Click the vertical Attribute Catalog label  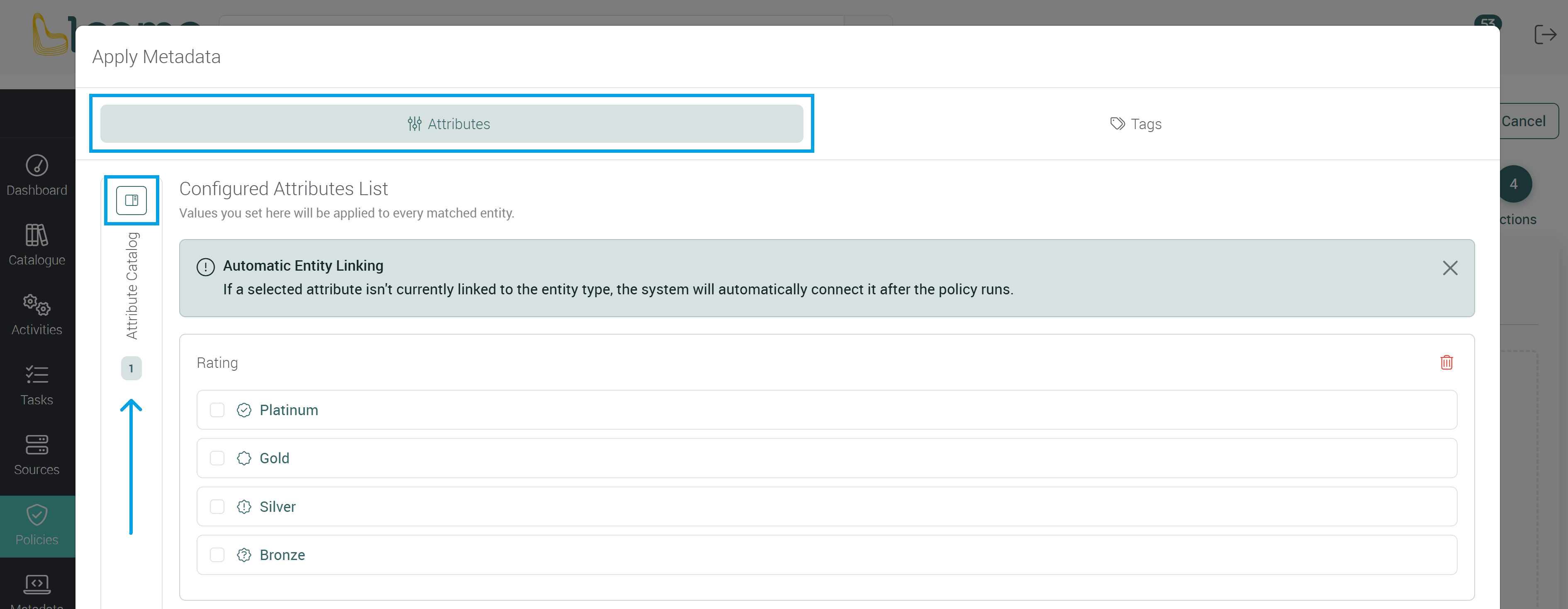click(131, 286)
